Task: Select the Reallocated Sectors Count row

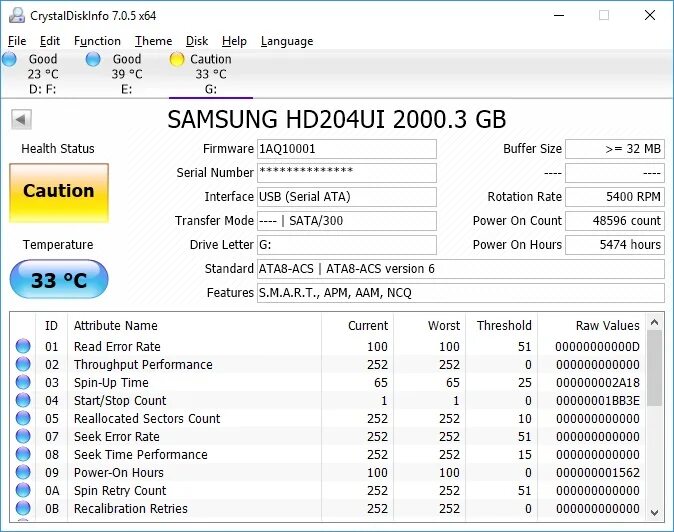Action: 328,419
